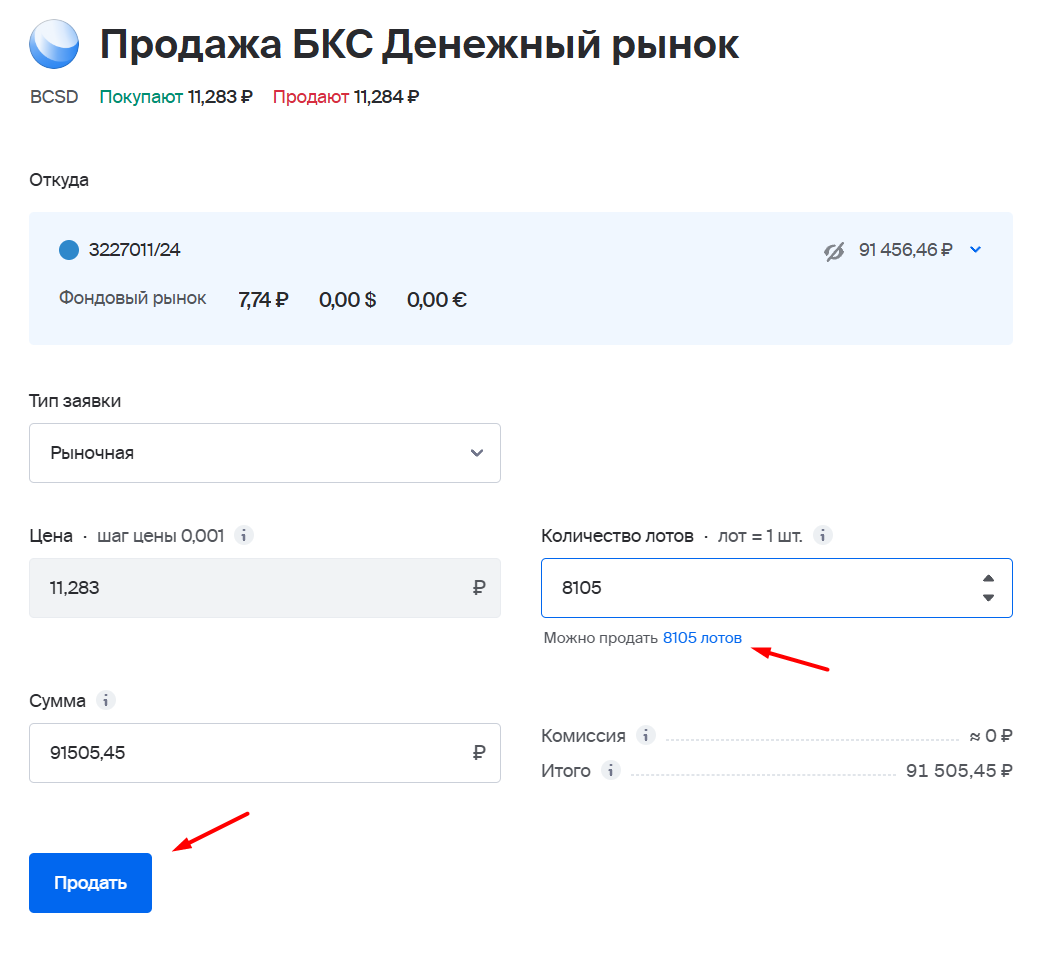Click the 0,00 $ dollar balance
Screen dimensions: 1046x955
348,300
